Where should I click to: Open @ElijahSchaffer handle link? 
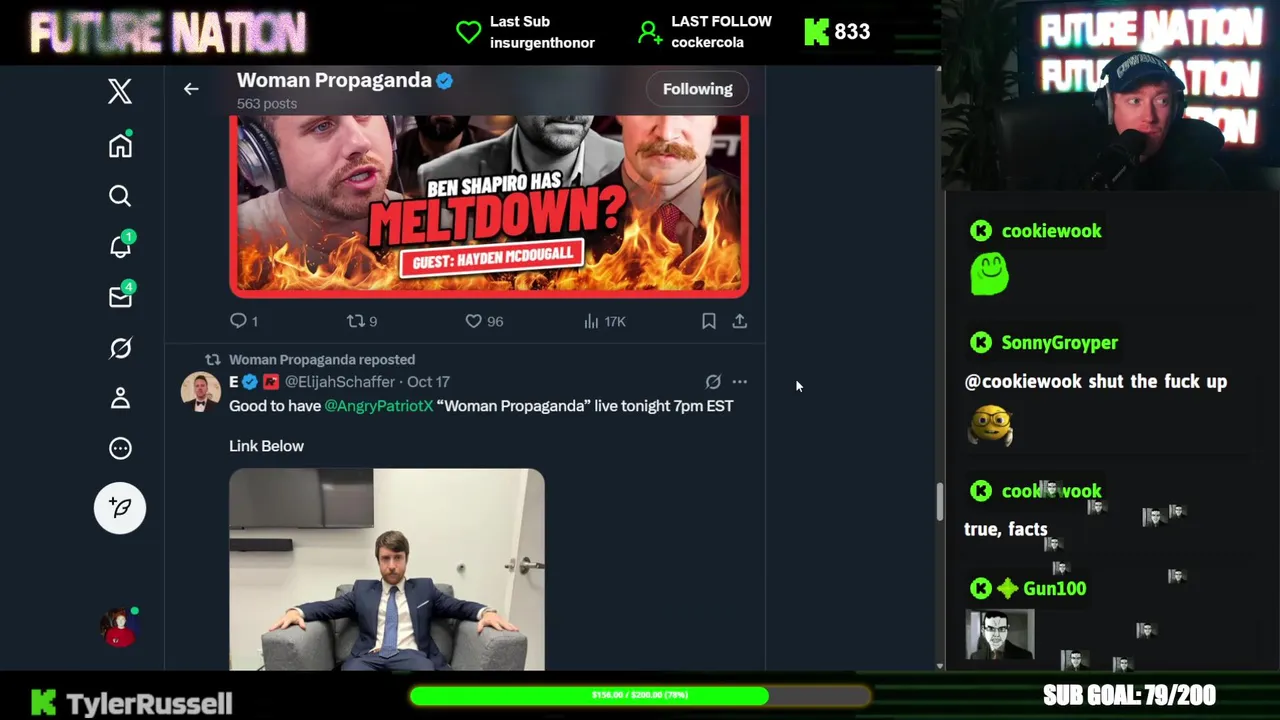340,382
